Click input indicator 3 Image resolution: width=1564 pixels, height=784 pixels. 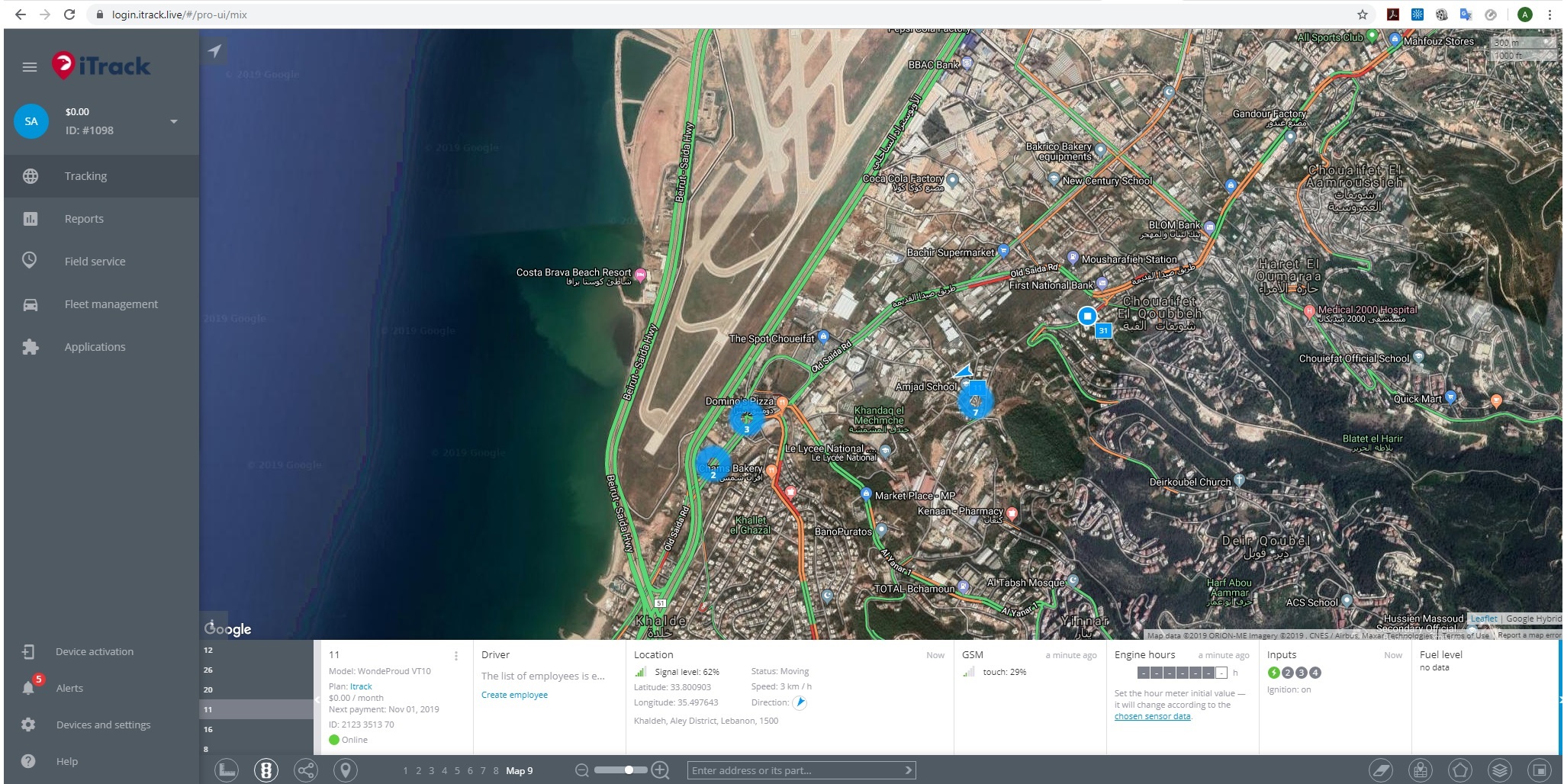pyautogui.click(x=1301, y=673)
